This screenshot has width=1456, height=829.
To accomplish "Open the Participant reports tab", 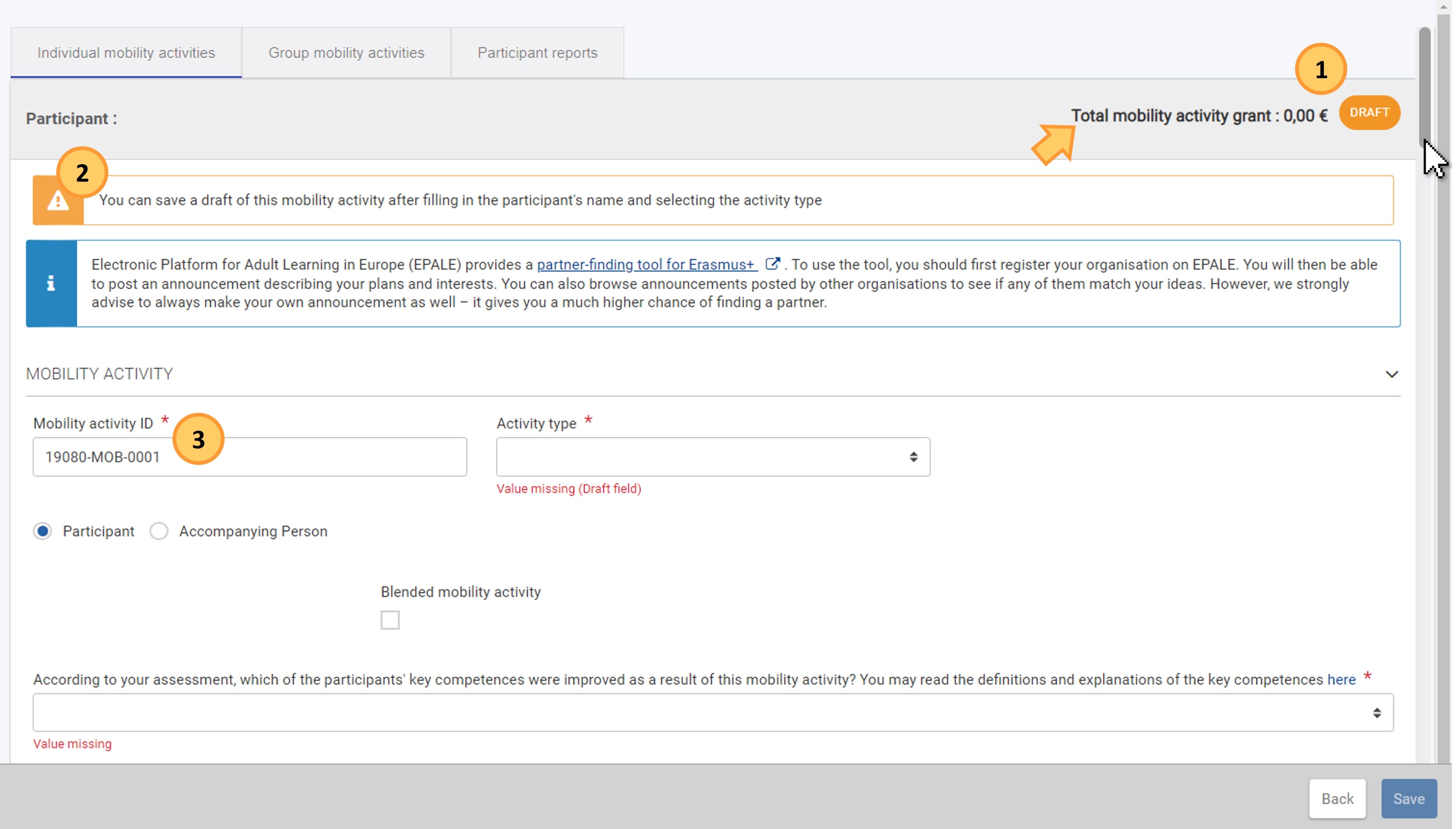I will click(x=537, y=52).
